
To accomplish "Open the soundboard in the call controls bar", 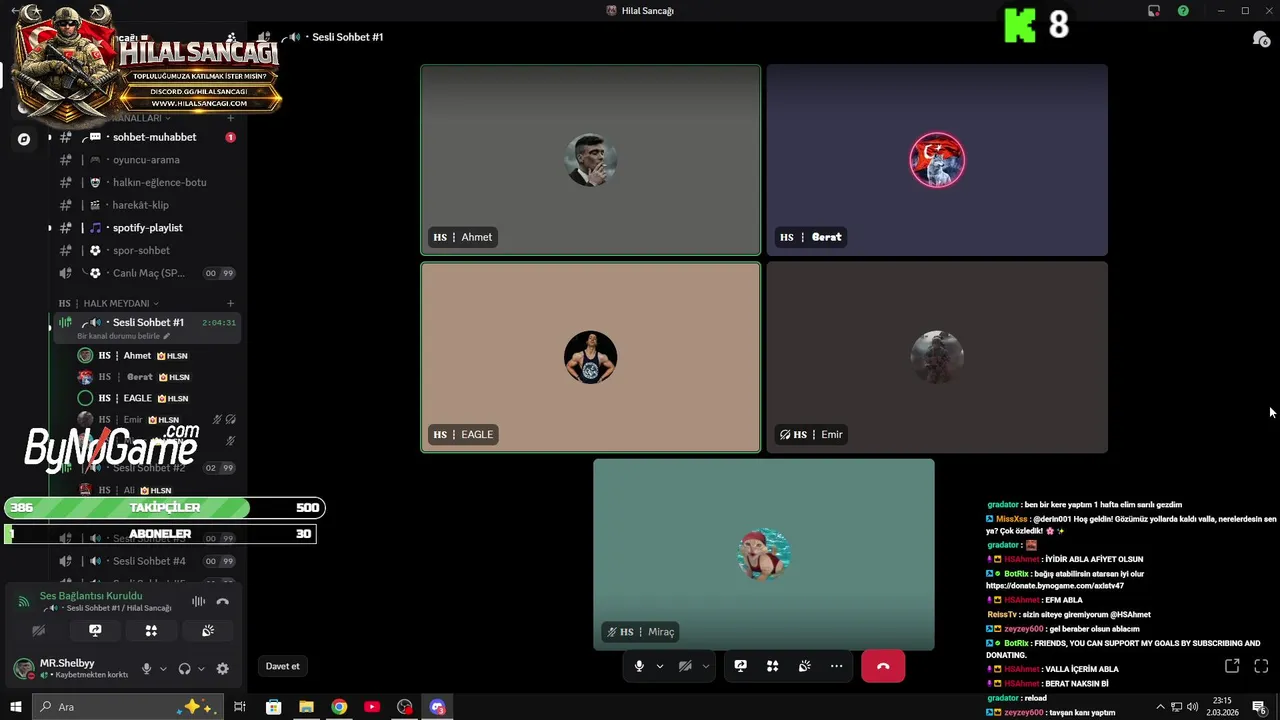I will (804, 666).
